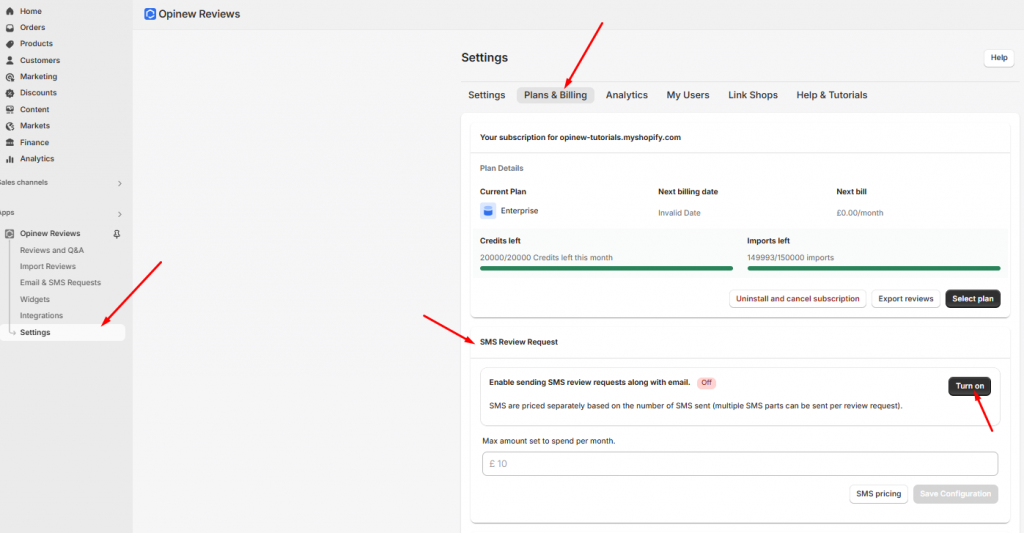This screenshot has height=533, width=1024.
Task: Click the Home sidebar icon
Action: (10, 11)
